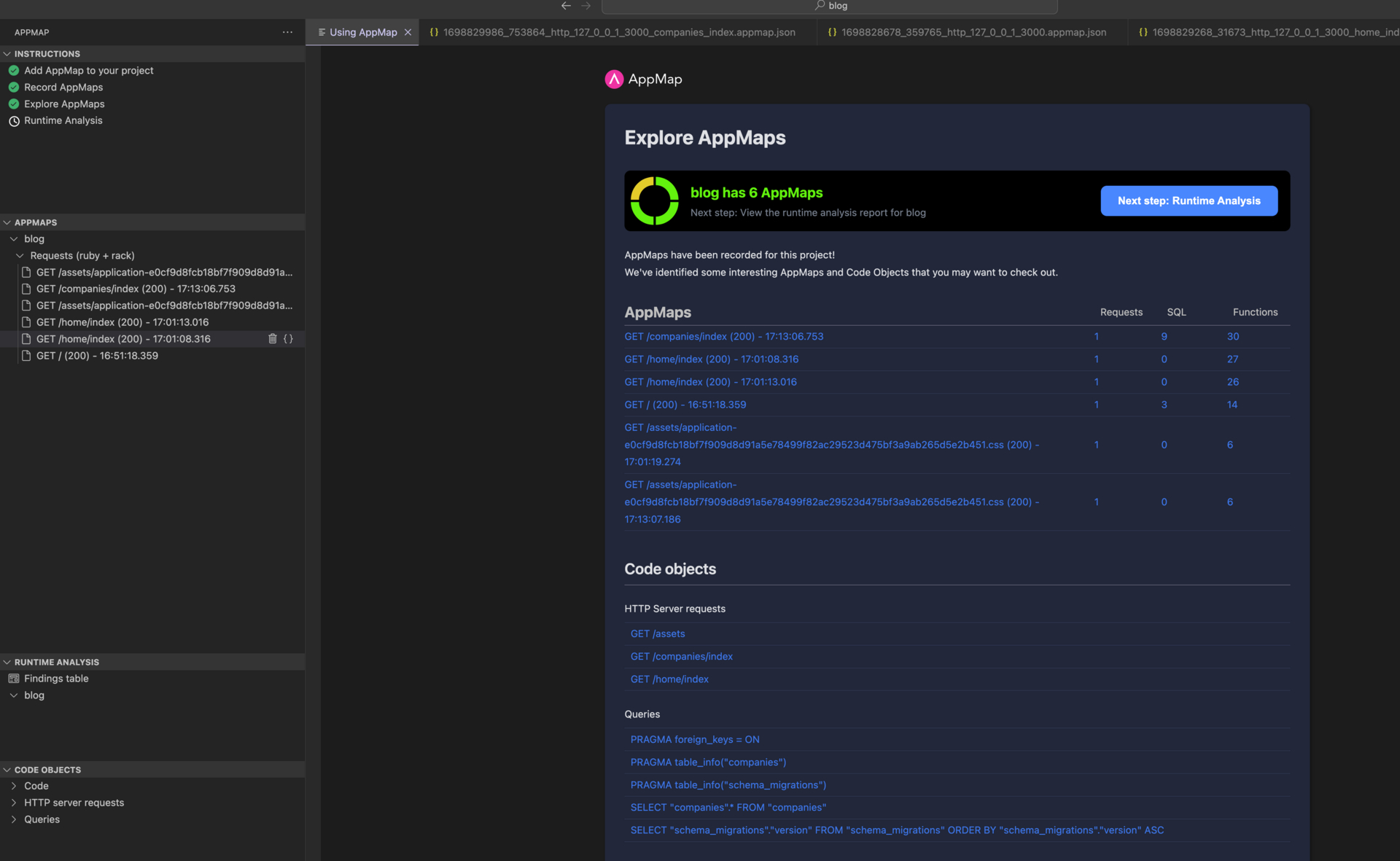Screen dimensions: 1400x861
Task: Collapse the APPMAPS section
Action: tap(7, 222)
